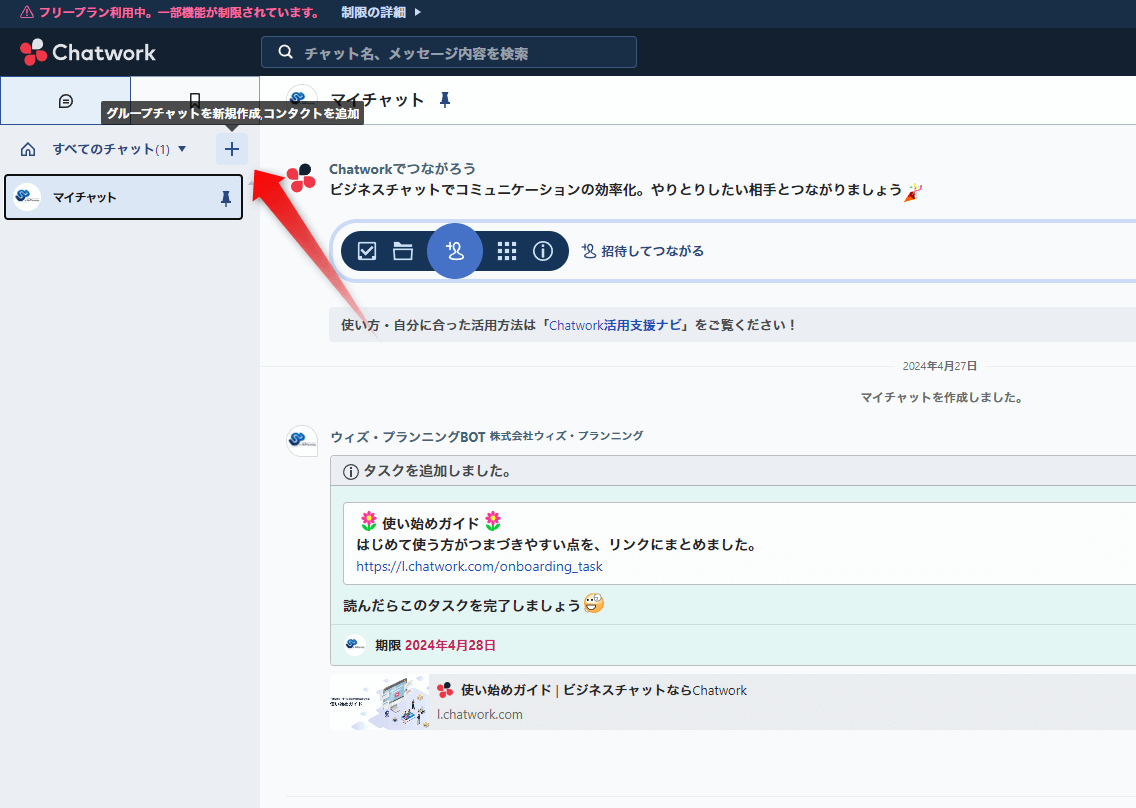This screenshot has height=808, width=1136.
Task: Click the arrow next to 制限の詳細
Action: pyautogui.click(x=417, y=12)
